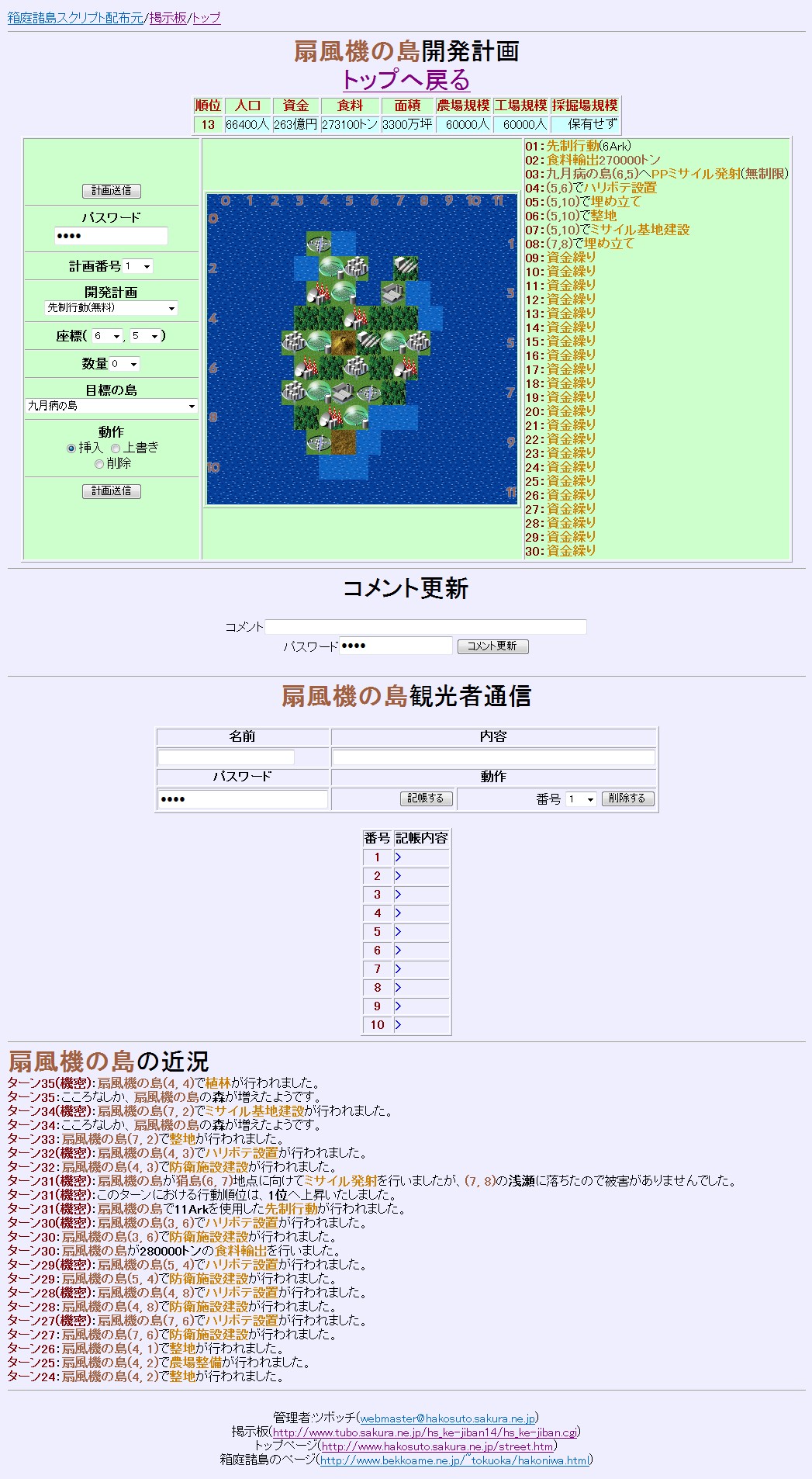Open the 掲示板 link in the header
Image resolution: width=812 pixels, height=1479 pixels.
(x=168, y=18)
